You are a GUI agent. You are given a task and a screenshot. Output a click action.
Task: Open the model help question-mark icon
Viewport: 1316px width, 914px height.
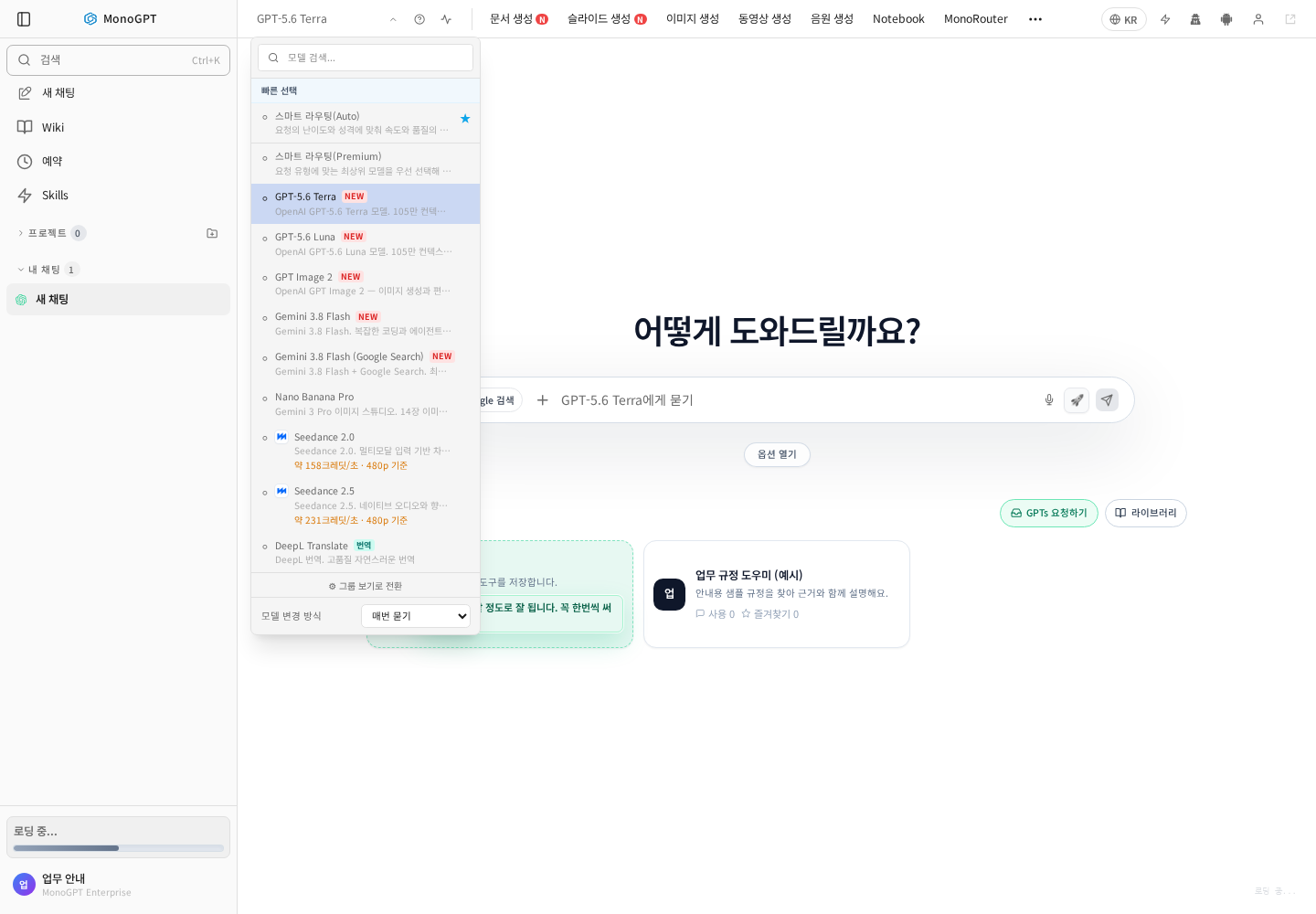[x=419, y=19]
